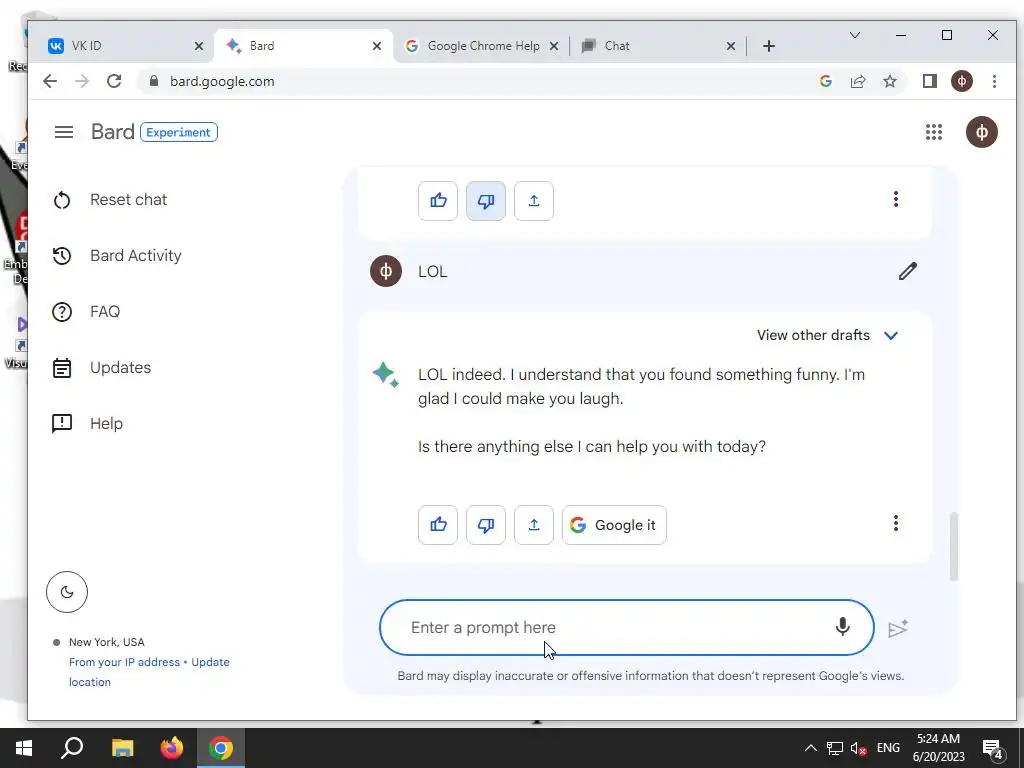Show hidden system tray icons
Viewport: 1024px width, 768px height.
coord(810,748)
